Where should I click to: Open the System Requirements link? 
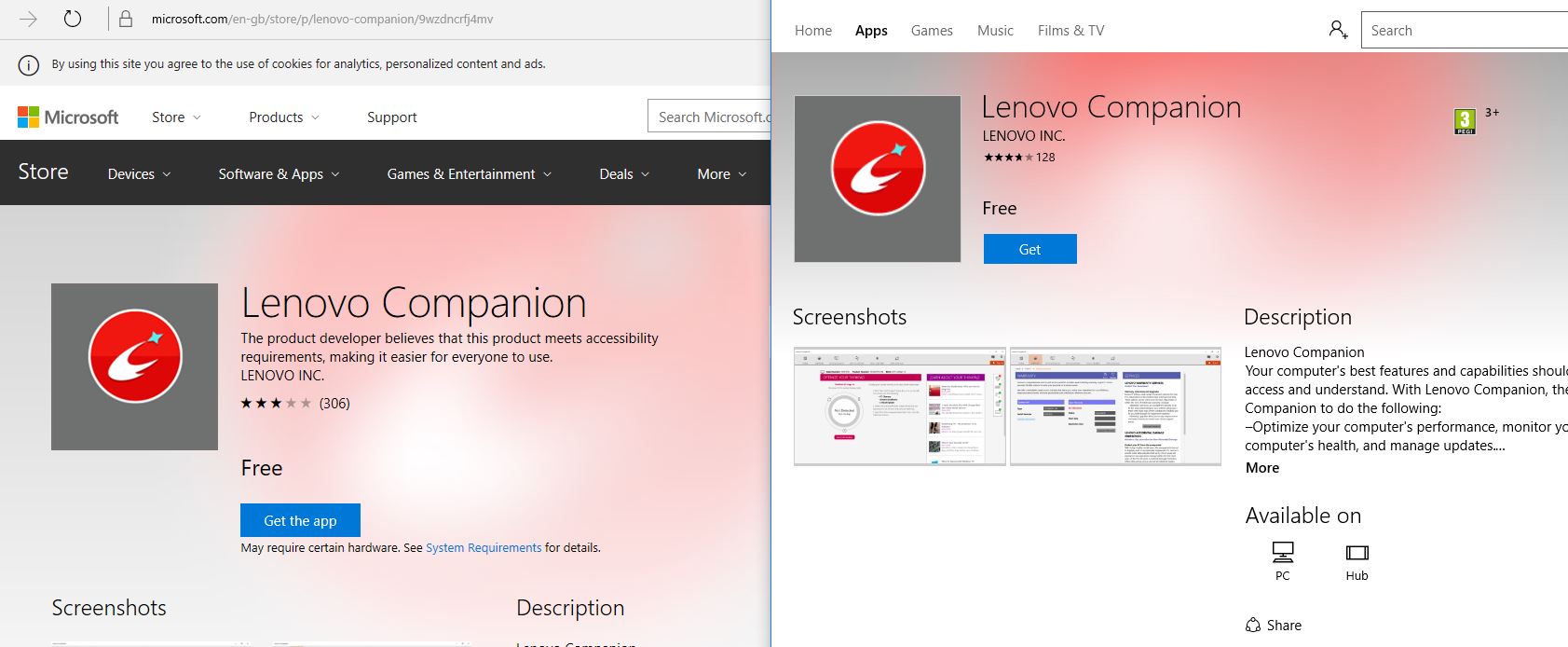(x=484, y=548)
